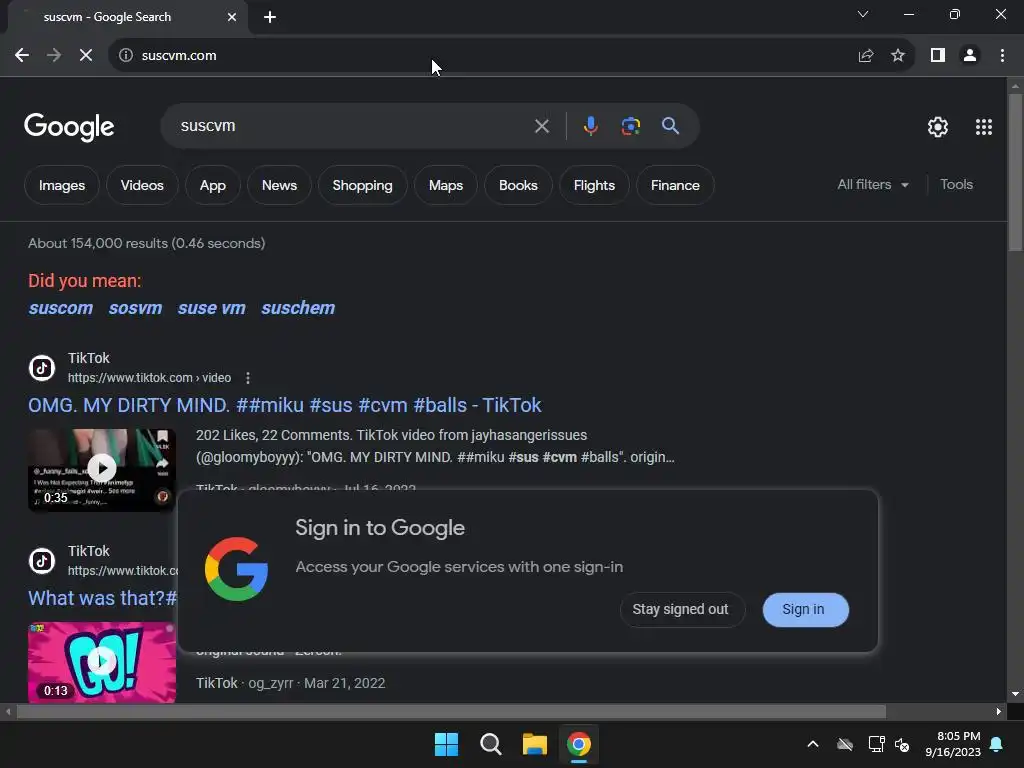Filter results by Flights
This screenshot has height=768, width=1024.
pos(594,185)
